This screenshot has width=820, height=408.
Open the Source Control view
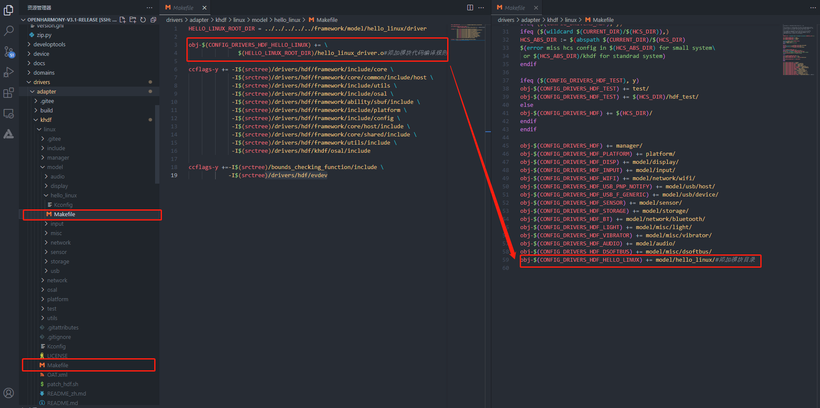click(8, 51)
